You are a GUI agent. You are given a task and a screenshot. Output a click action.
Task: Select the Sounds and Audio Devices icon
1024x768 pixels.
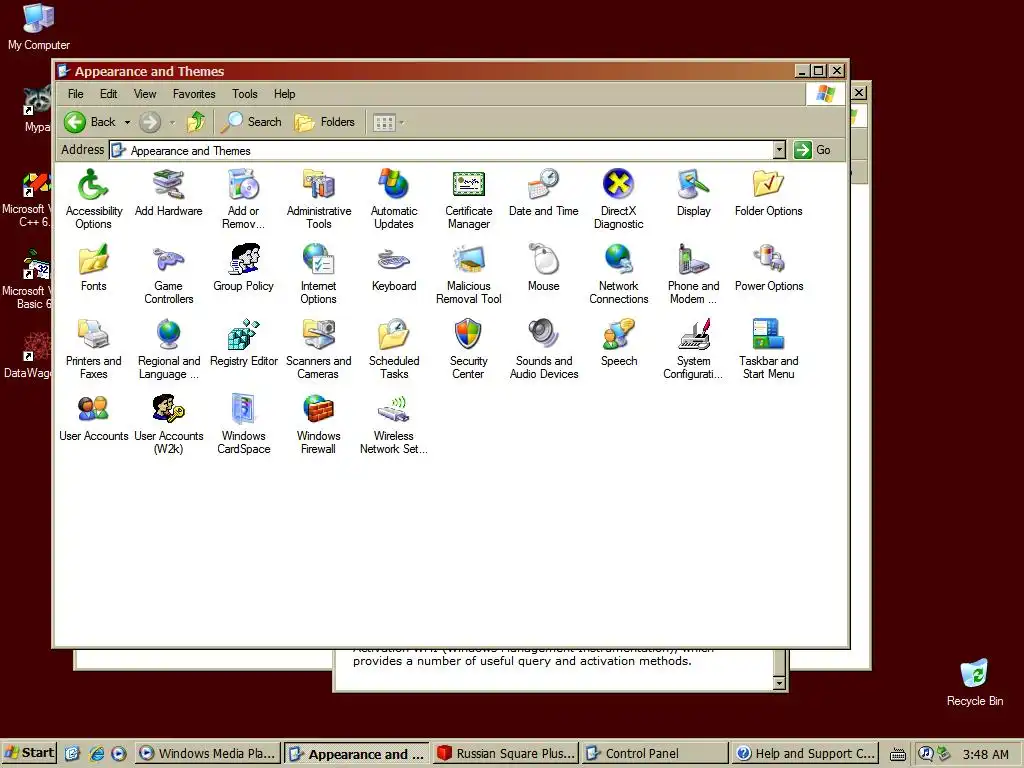click(x=543, y=349)
